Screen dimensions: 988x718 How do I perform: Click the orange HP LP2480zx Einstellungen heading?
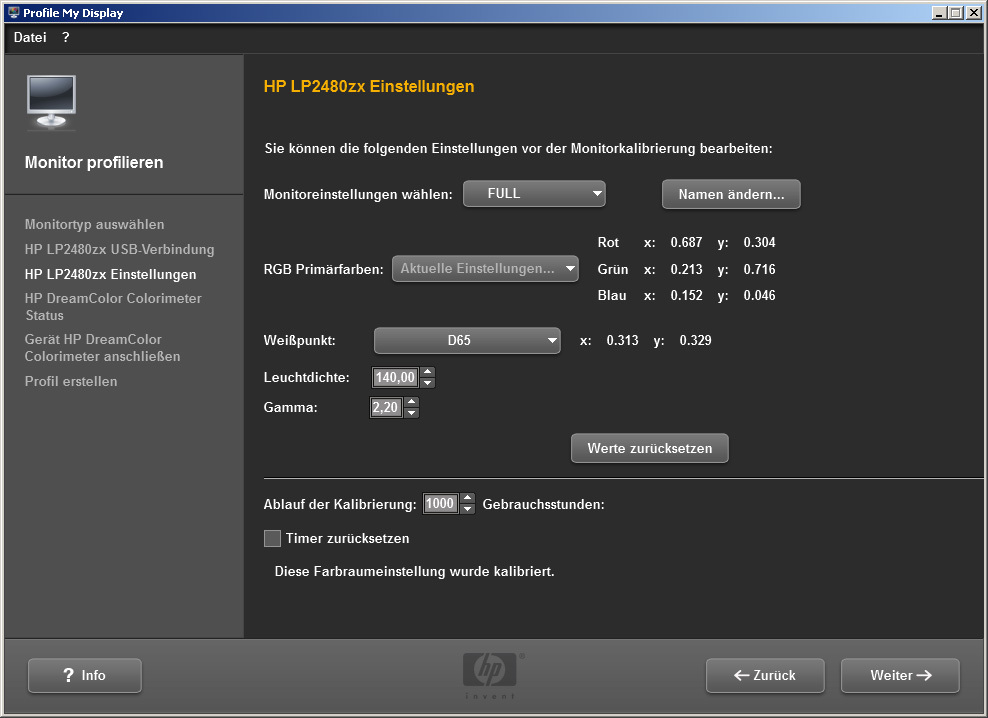pyautogui.click(x=369, y=86)
